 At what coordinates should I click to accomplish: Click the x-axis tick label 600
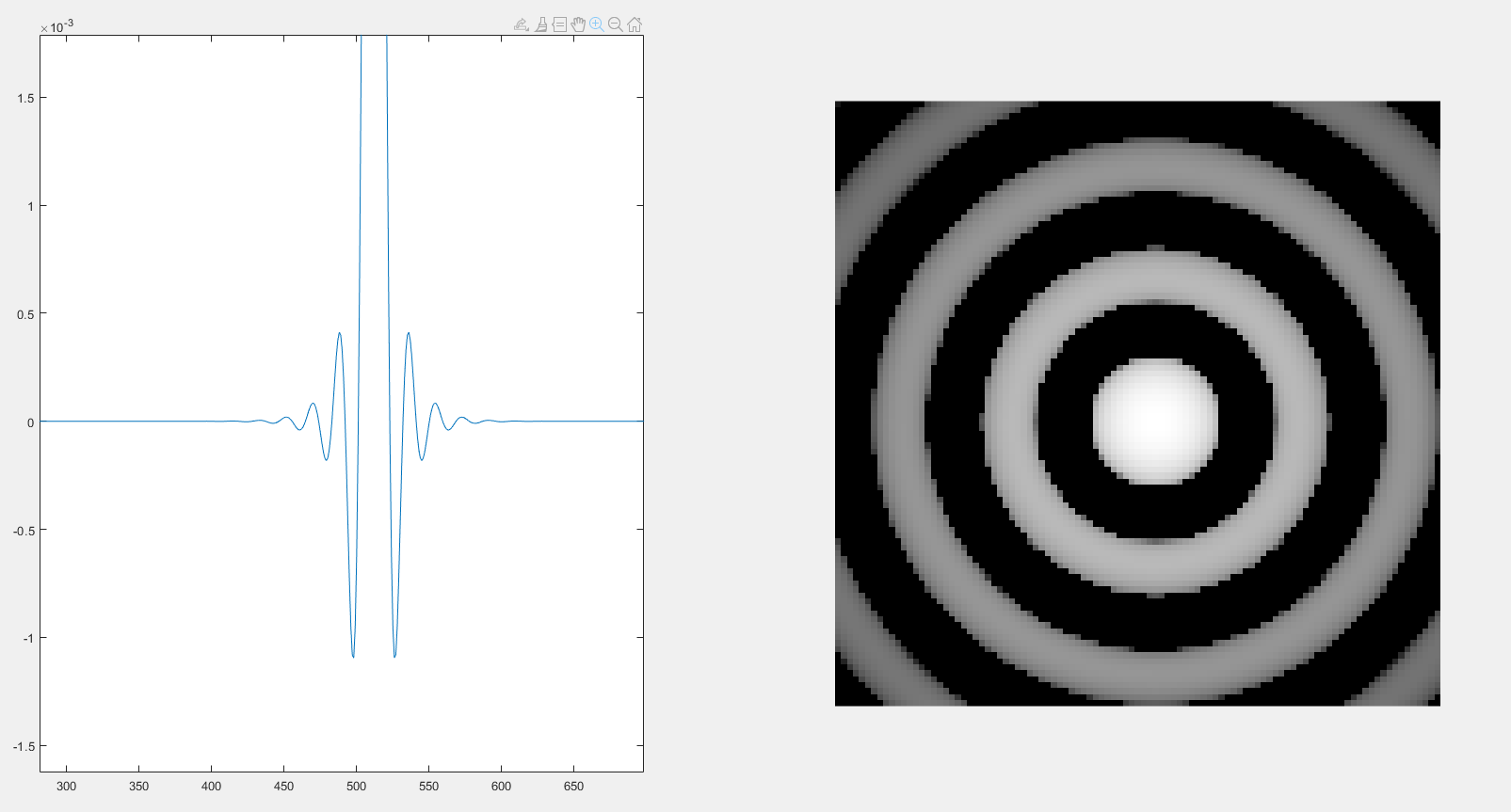(x=501, y=787)
